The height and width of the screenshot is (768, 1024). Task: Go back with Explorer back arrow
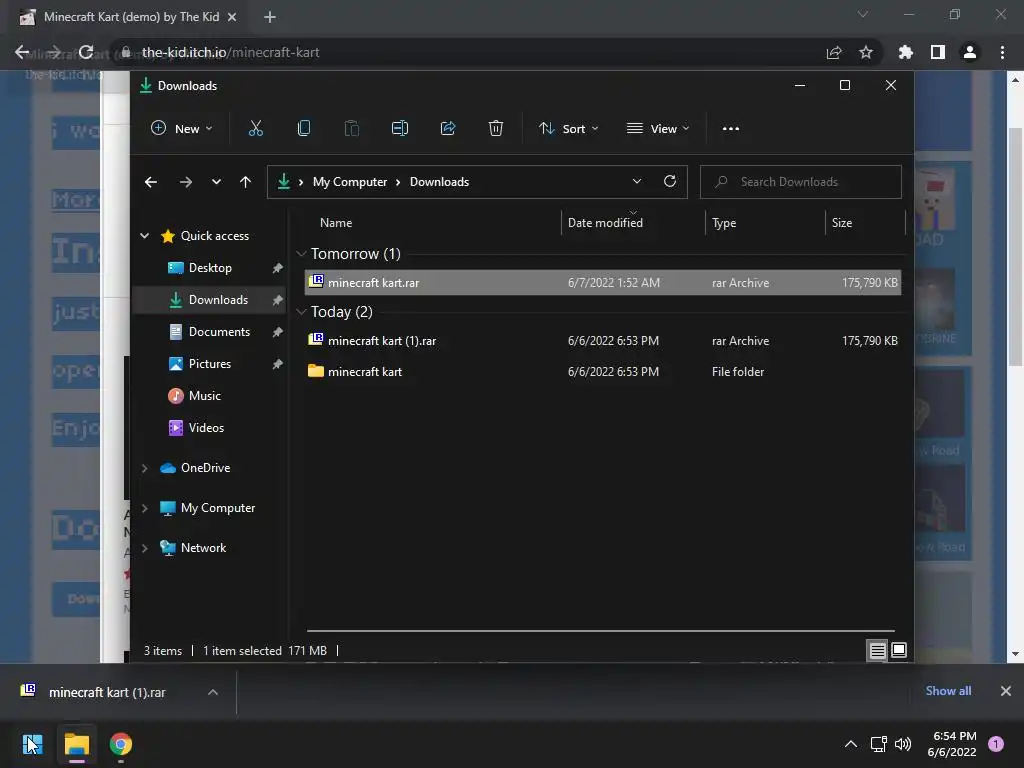tap(151, 182)
